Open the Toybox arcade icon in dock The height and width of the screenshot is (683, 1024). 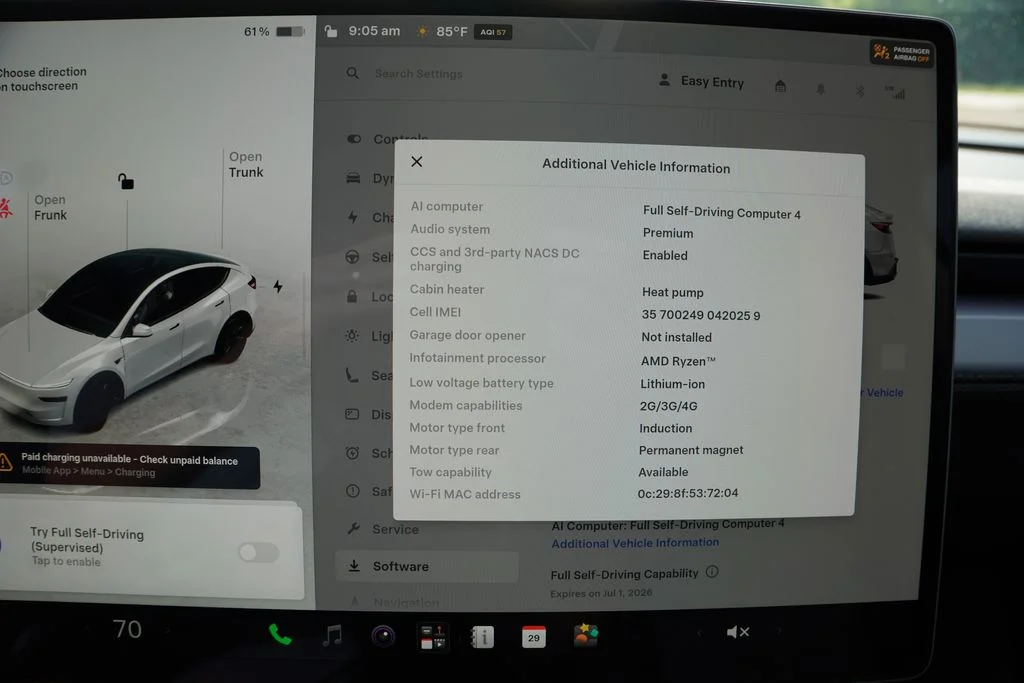(x=585, y=635)
